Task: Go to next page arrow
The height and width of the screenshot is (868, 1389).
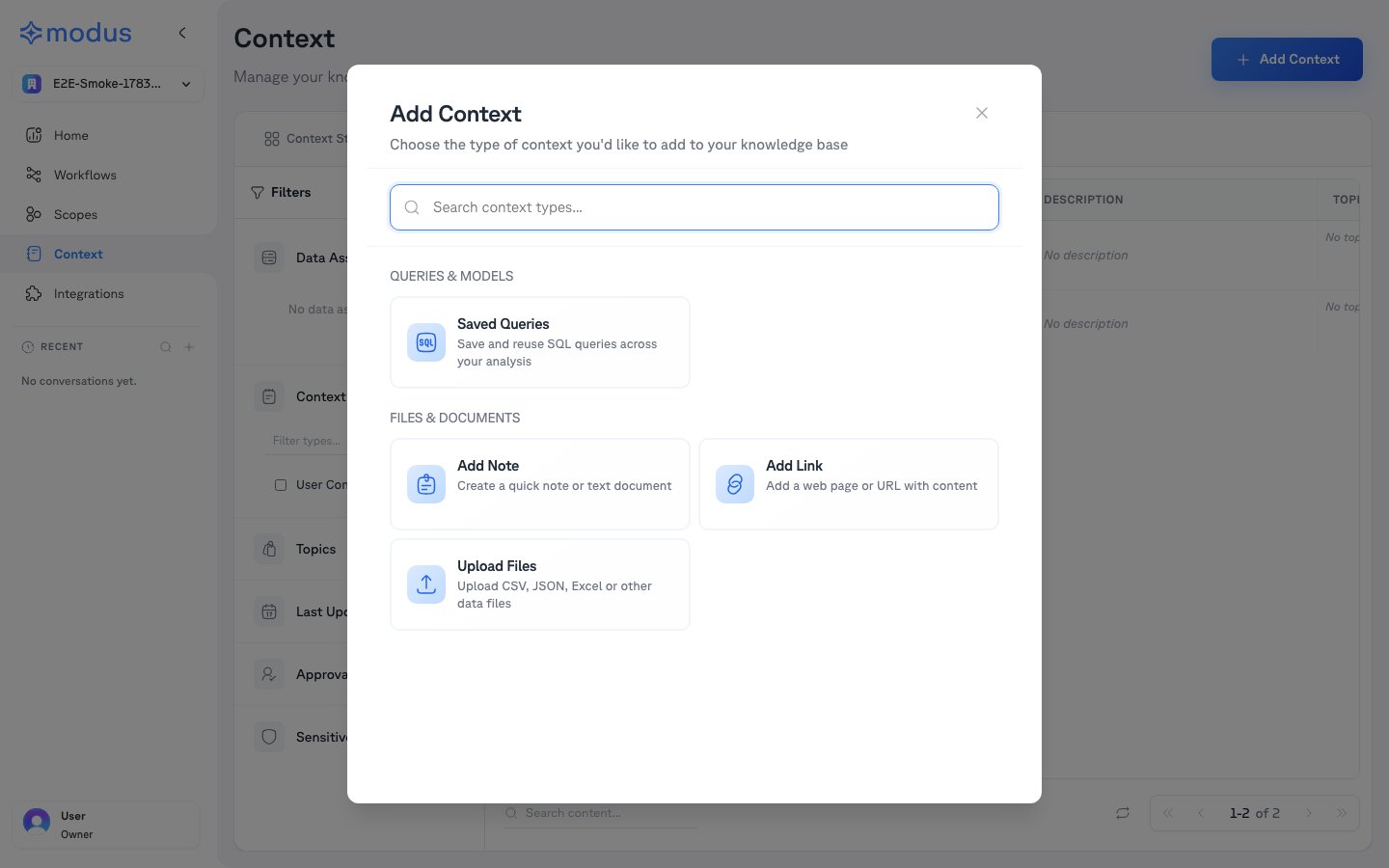Action: 1309,813
